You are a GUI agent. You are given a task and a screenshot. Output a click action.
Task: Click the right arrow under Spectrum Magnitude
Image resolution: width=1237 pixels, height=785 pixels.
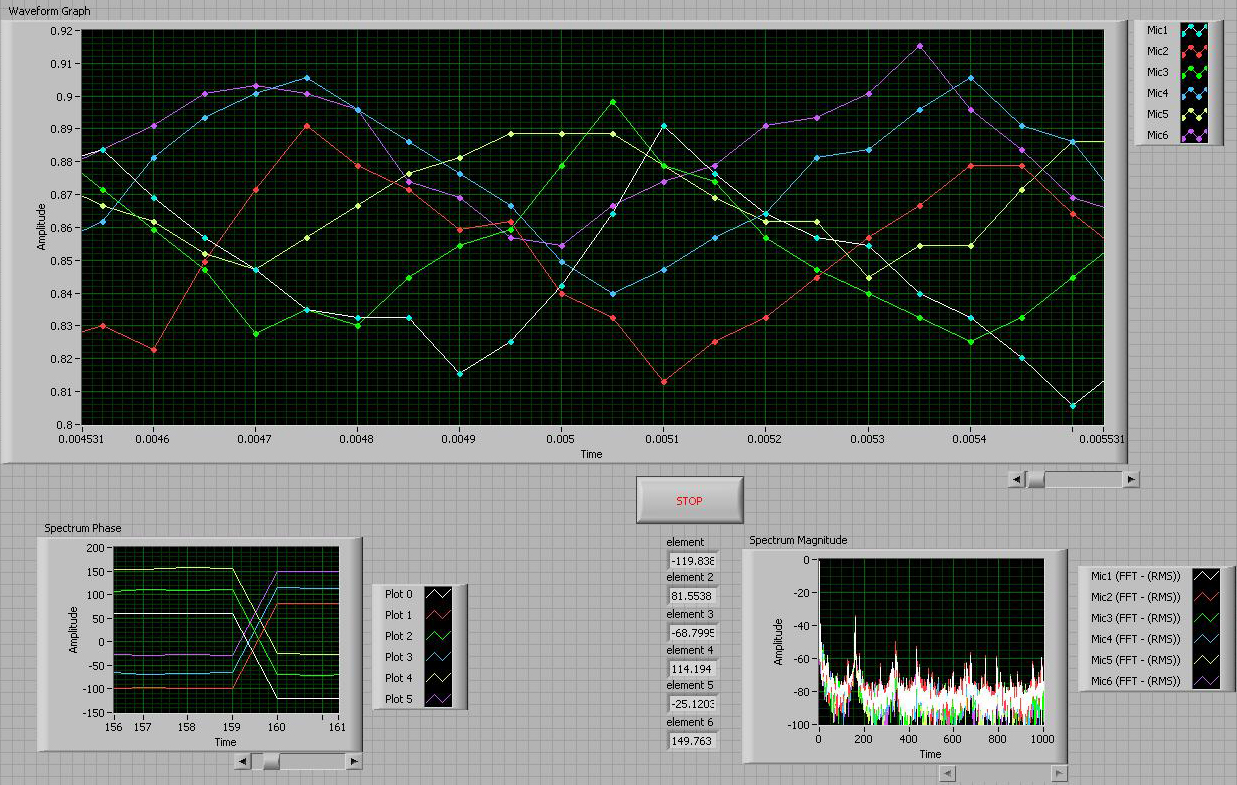coord(1060,773)
